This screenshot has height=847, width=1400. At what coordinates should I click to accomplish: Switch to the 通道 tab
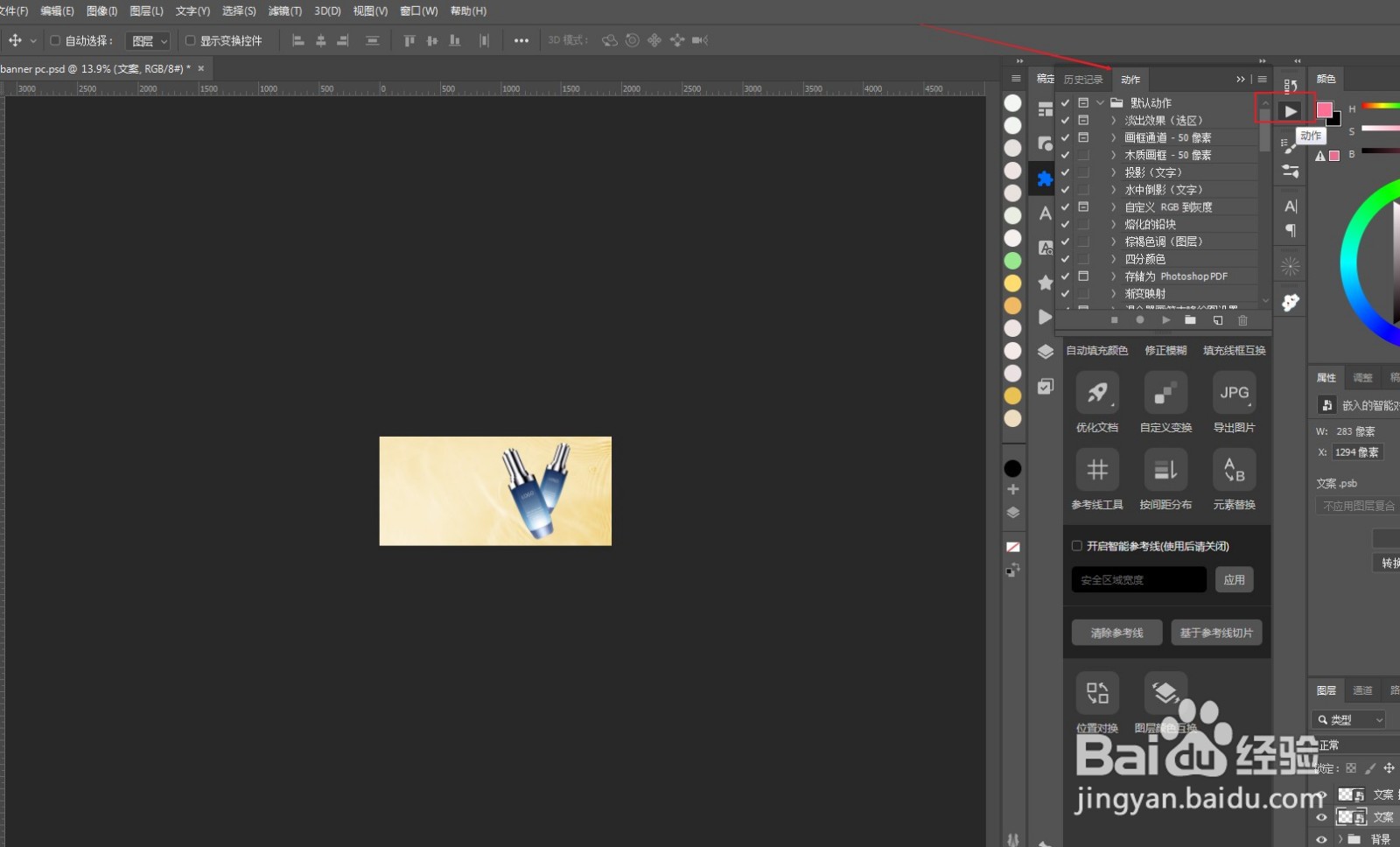pos(1362,690)
